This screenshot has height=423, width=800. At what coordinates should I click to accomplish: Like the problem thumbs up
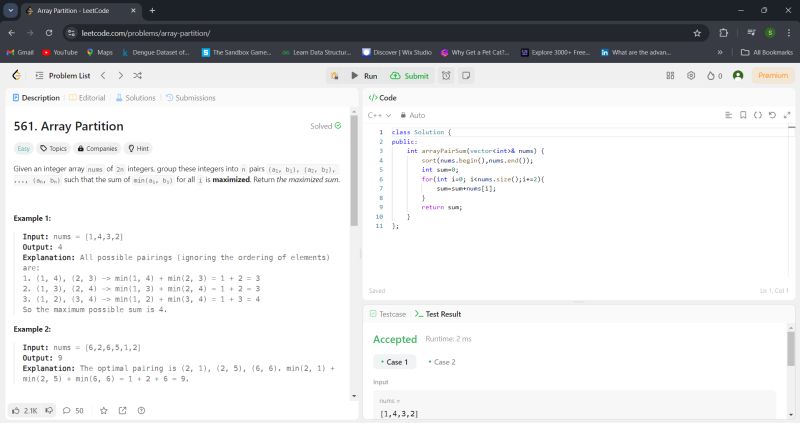point(24,411)
